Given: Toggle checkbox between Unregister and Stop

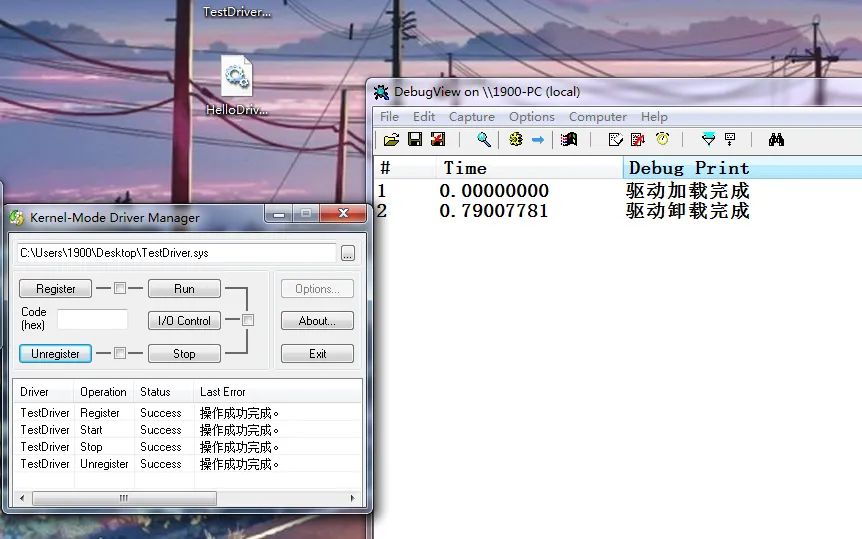Looking at the screenshot, I should [x=120, y=353].
